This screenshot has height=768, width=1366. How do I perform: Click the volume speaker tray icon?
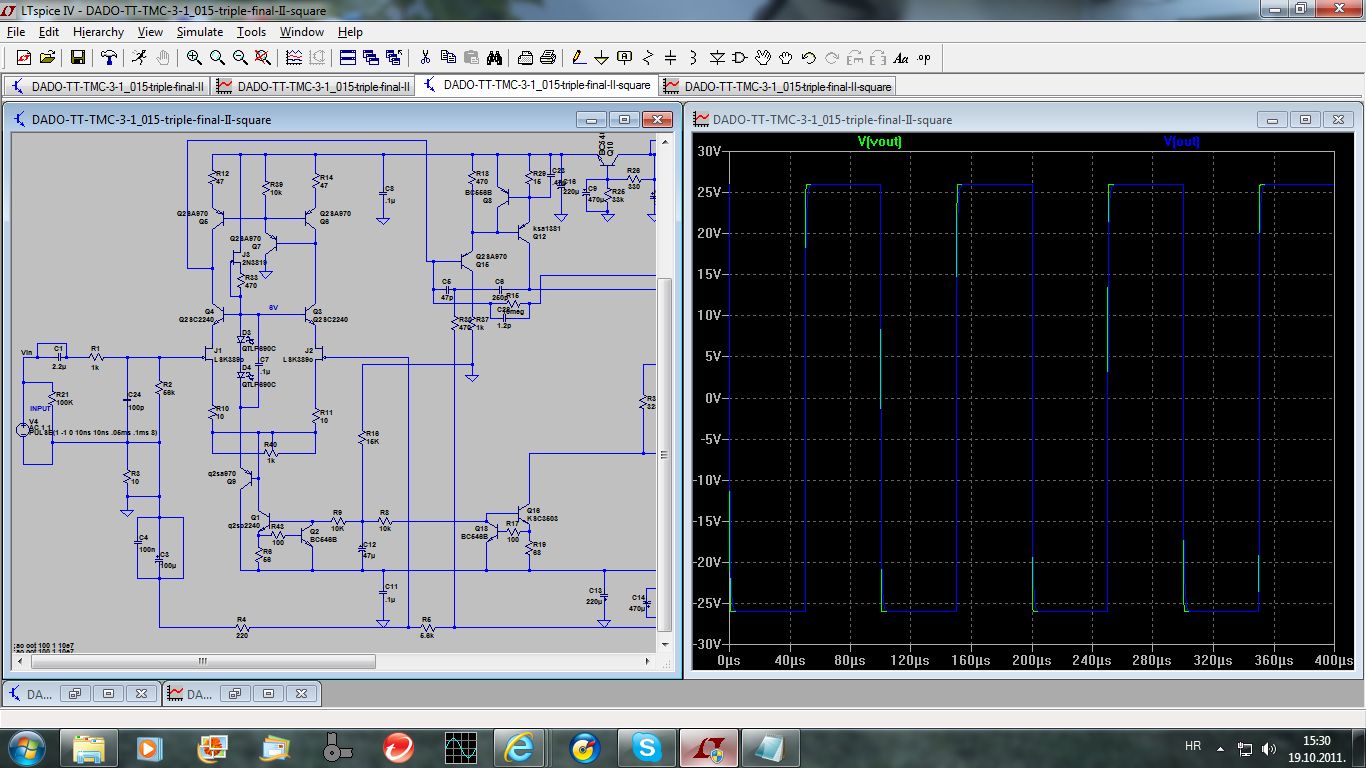coord(1269,747)
